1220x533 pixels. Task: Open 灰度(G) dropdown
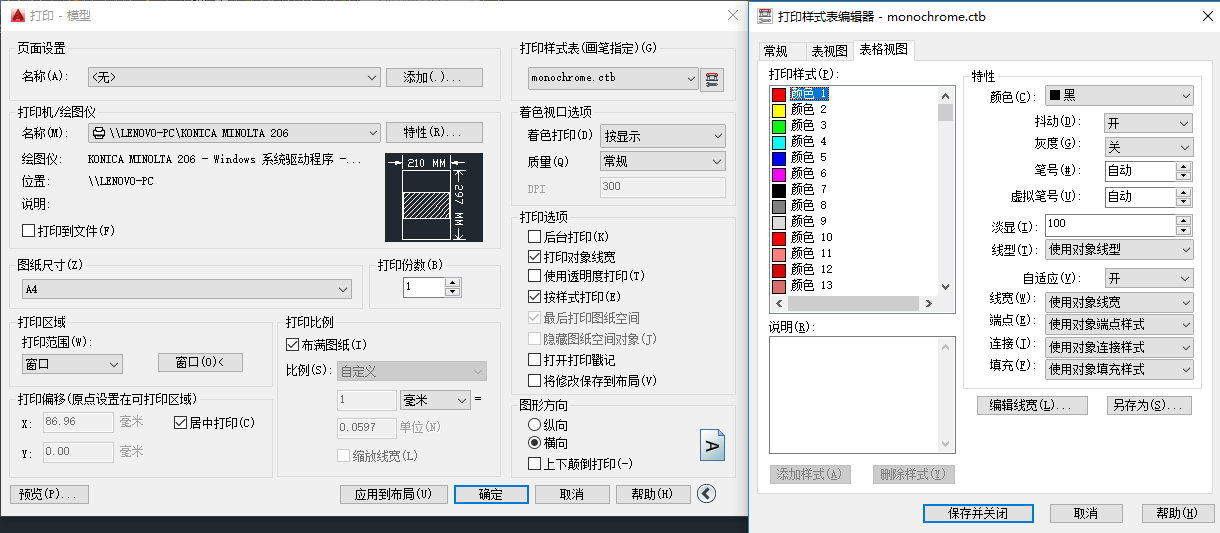tap(1148, 147)
